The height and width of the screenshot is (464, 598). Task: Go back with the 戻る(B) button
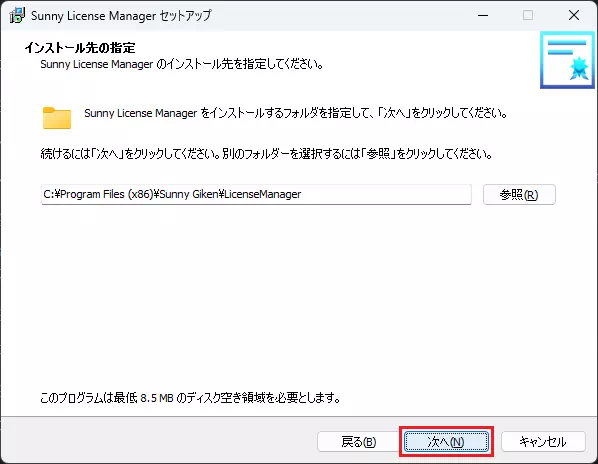358,442
